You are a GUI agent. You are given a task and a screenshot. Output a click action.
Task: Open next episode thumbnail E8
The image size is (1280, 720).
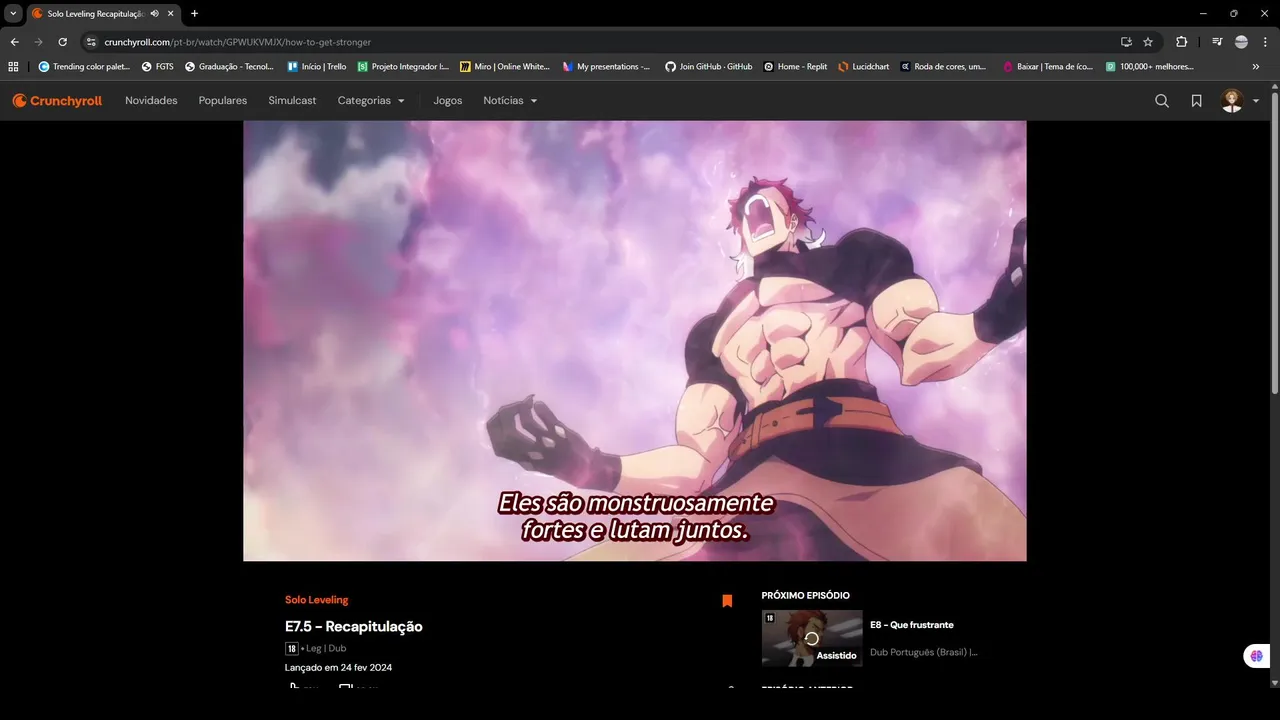point(812,638)
